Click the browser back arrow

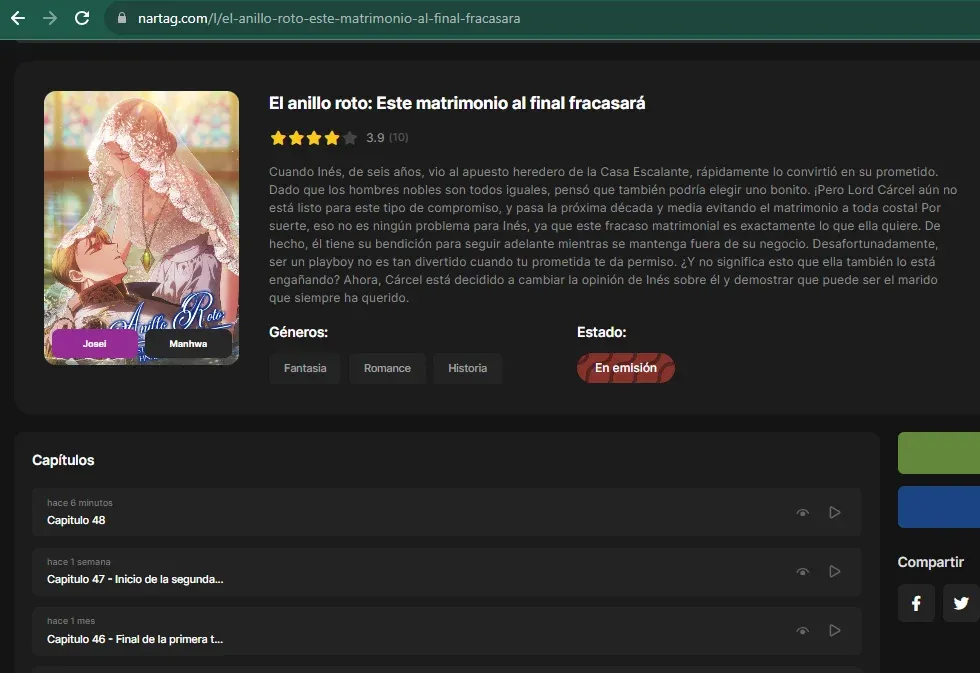[x=18, y=18]
